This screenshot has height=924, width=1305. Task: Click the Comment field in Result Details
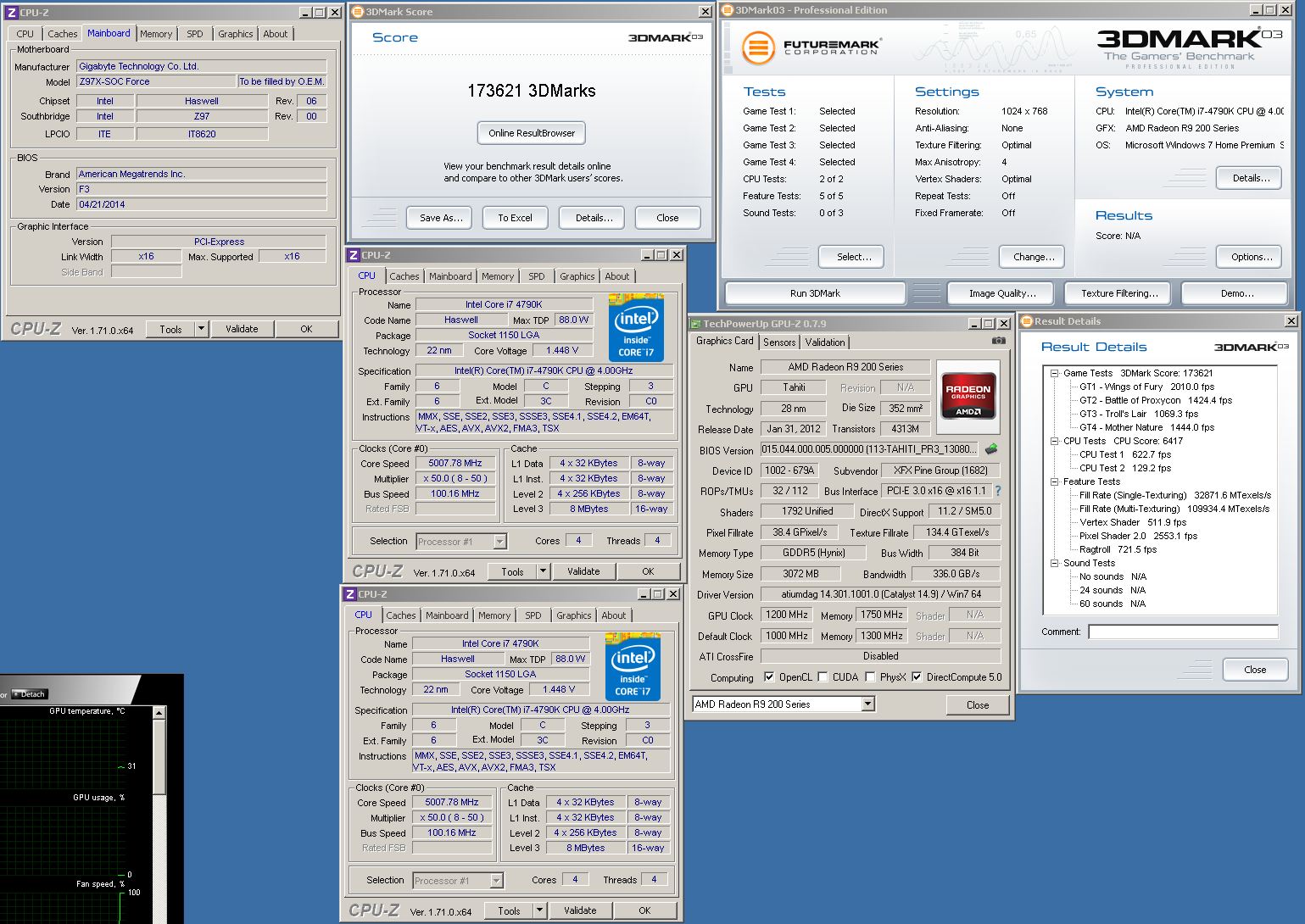1183,632
